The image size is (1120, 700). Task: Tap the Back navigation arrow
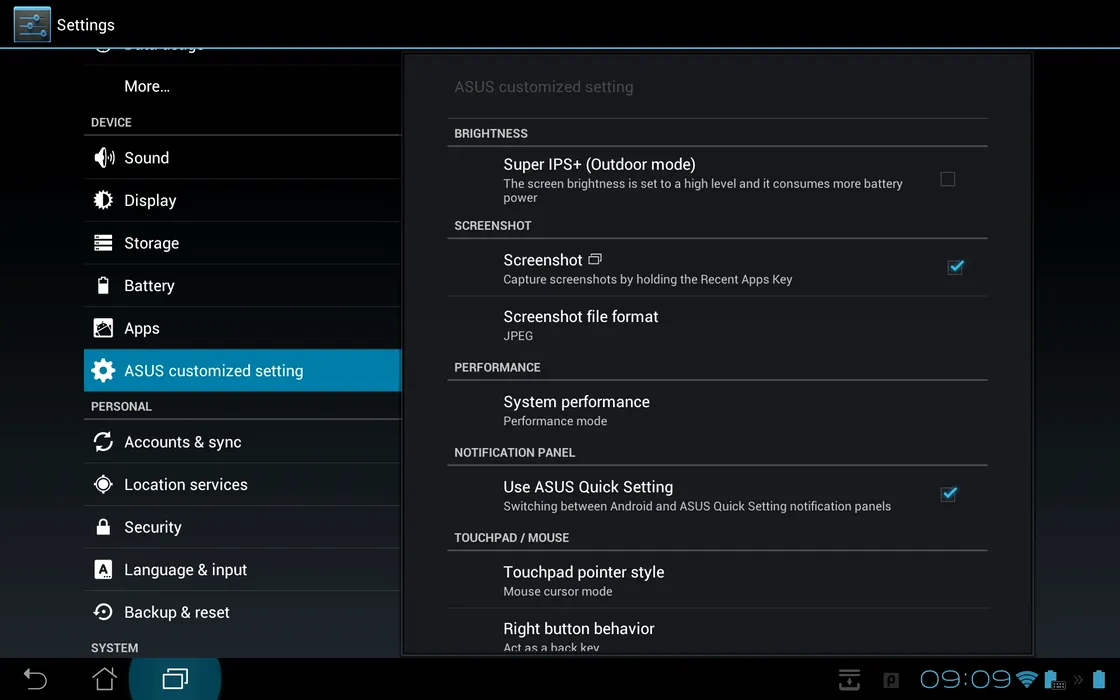(x=34, y=679)
